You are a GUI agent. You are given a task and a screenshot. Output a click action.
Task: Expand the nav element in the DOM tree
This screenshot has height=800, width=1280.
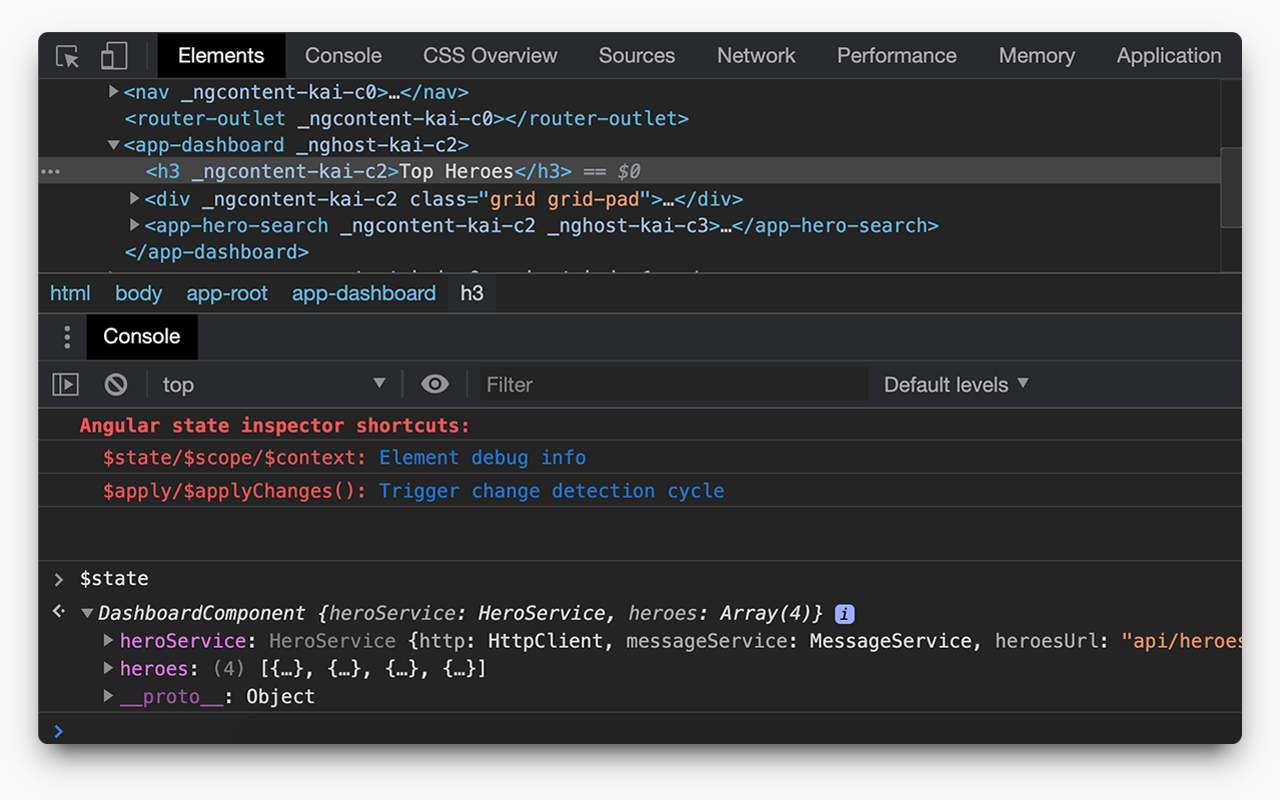click(x=113, y=91)
